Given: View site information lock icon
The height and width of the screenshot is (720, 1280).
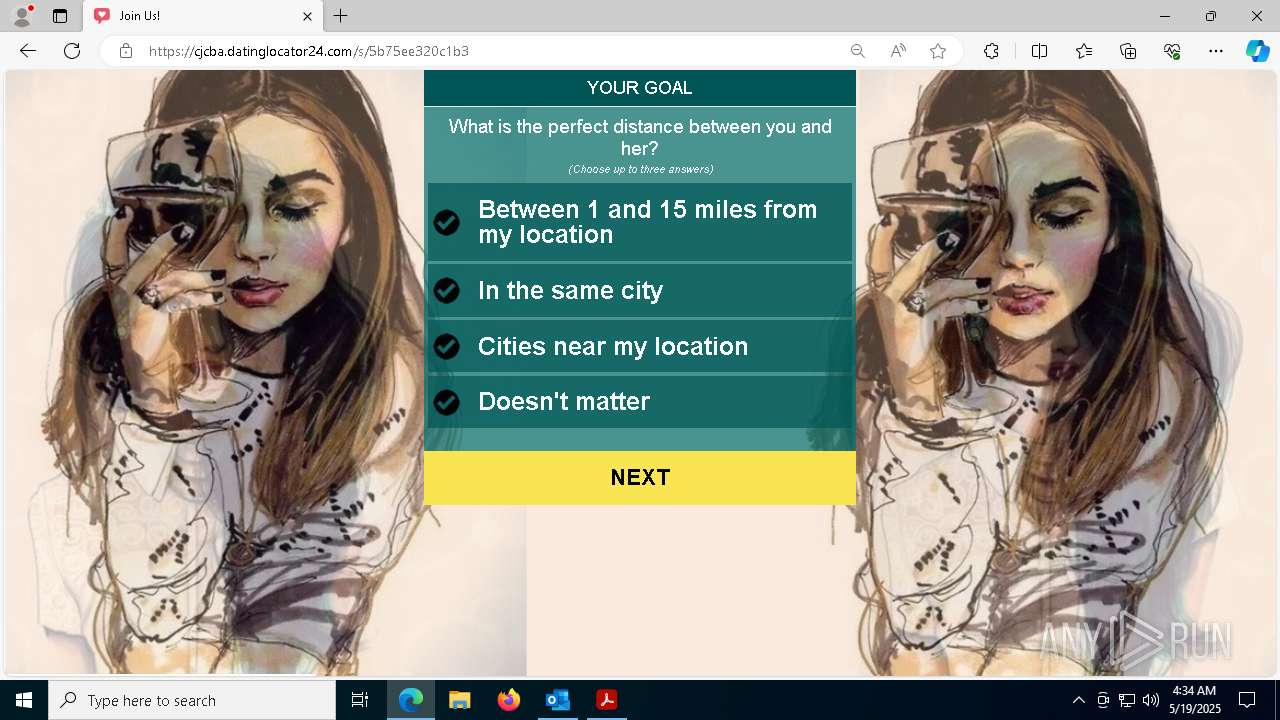Looking at the screenshot, I should coord(126,51).
